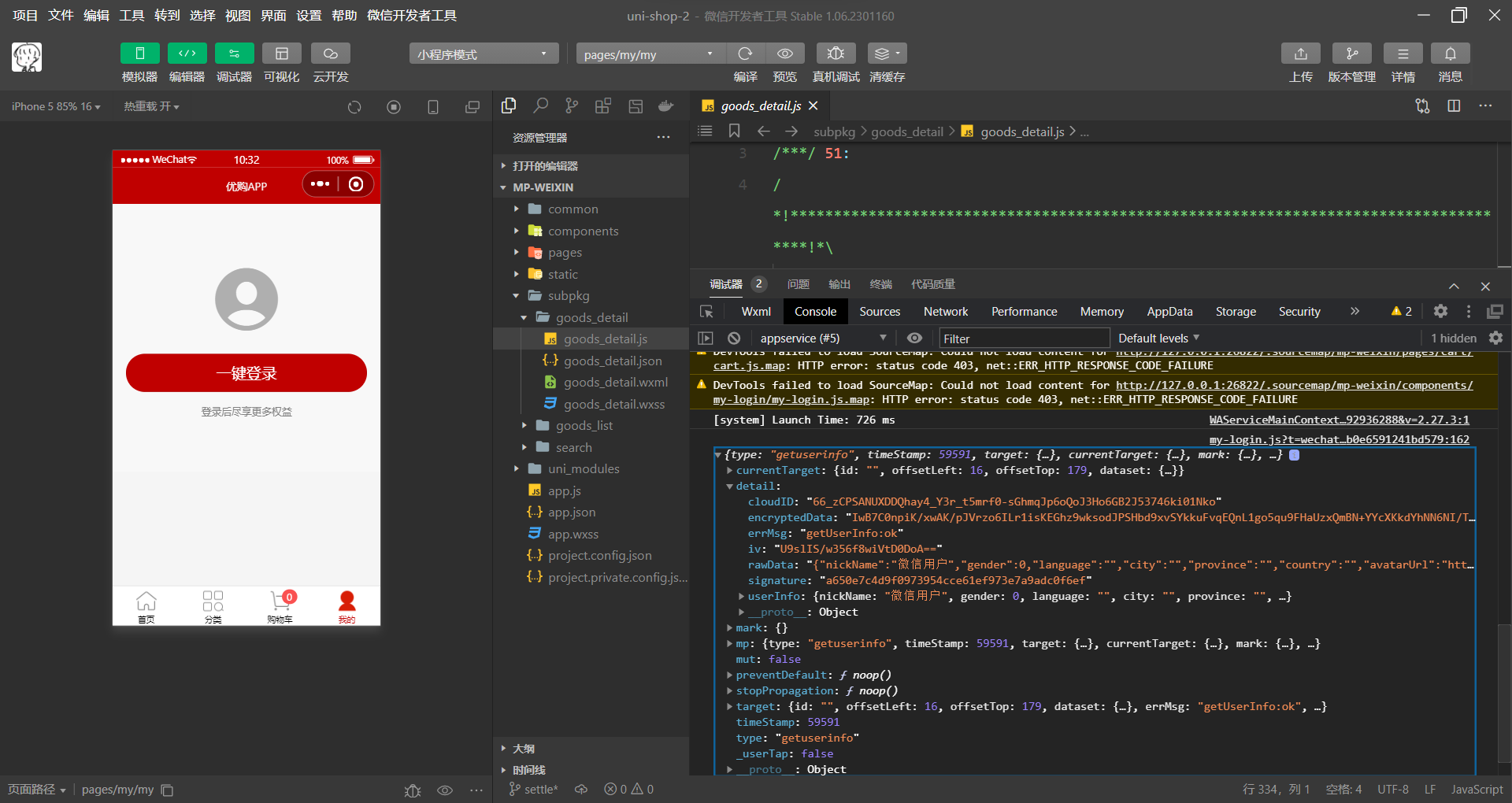The width and height of the screenshot is (1512, 803).
Task: Open the 购物车 cart tab in simulator
Action: tap(280, 606)
